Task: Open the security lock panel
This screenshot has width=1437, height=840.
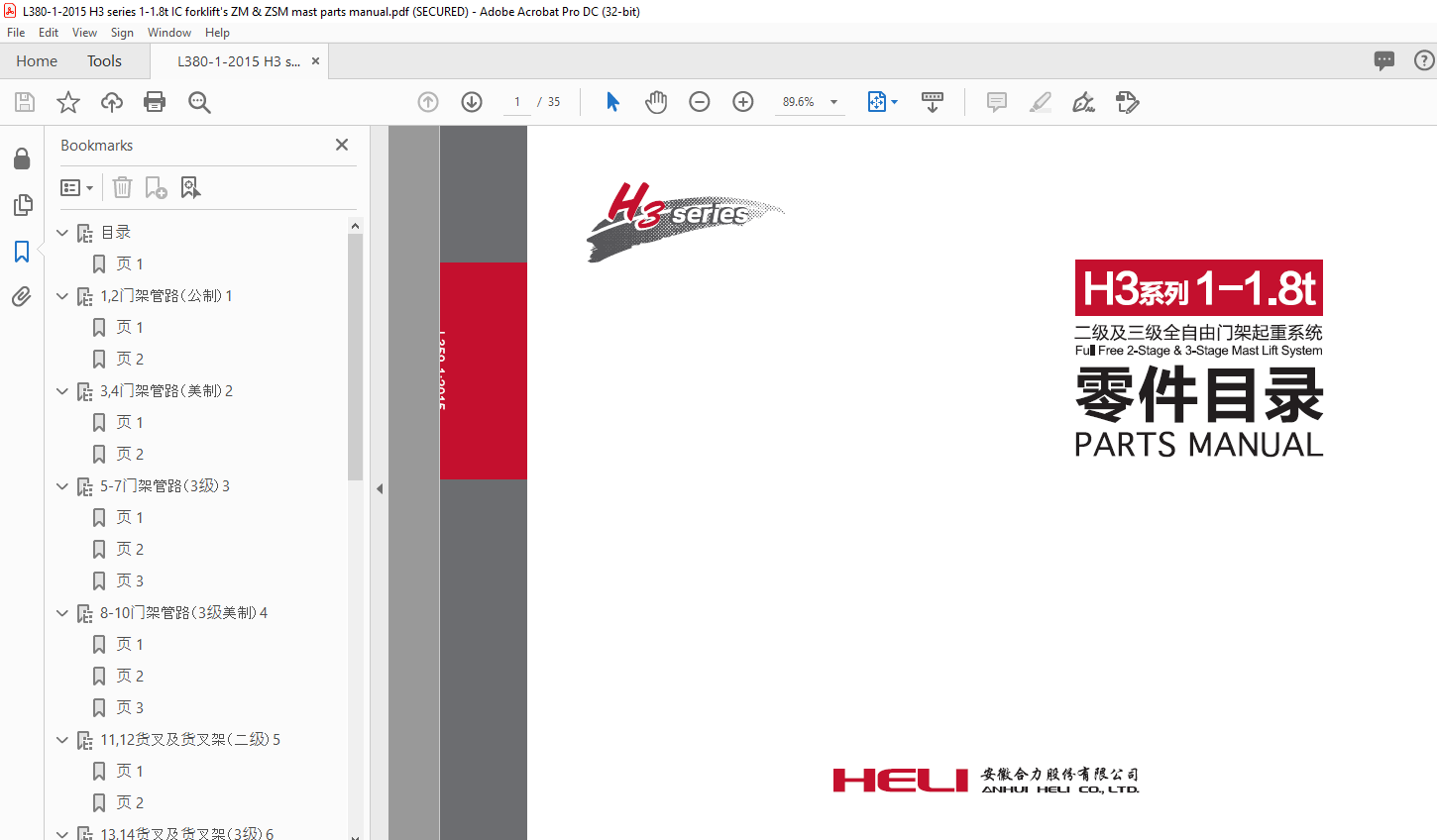Action: [22, 158]
